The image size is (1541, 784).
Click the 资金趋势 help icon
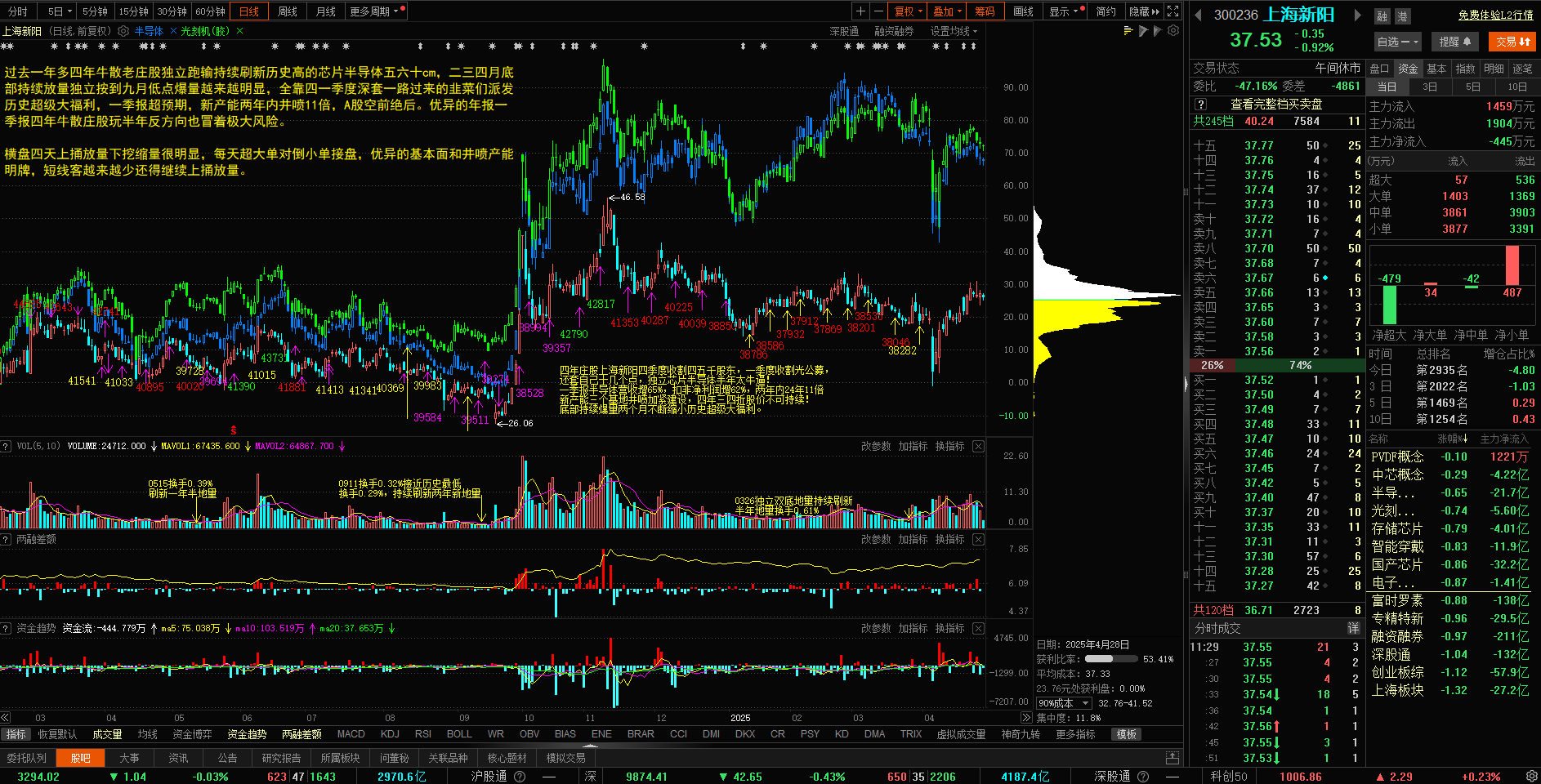point(6,628)
